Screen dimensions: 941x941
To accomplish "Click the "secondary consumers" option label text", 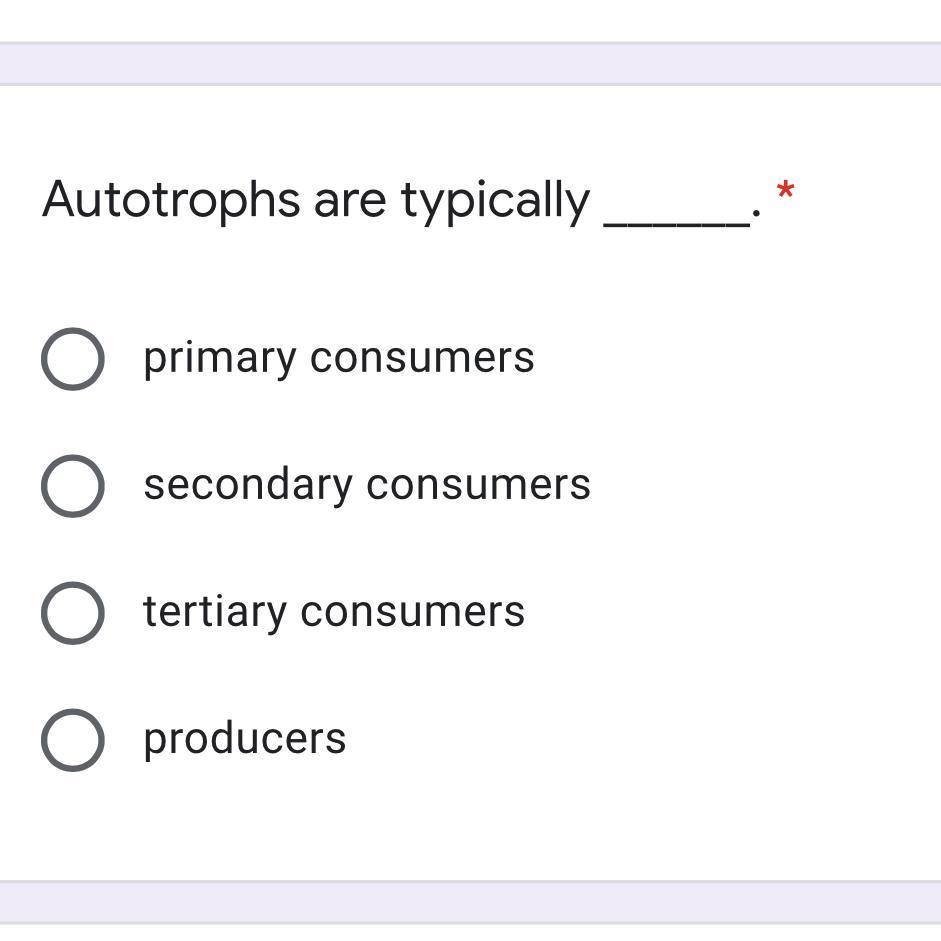I will coord(366,485).
